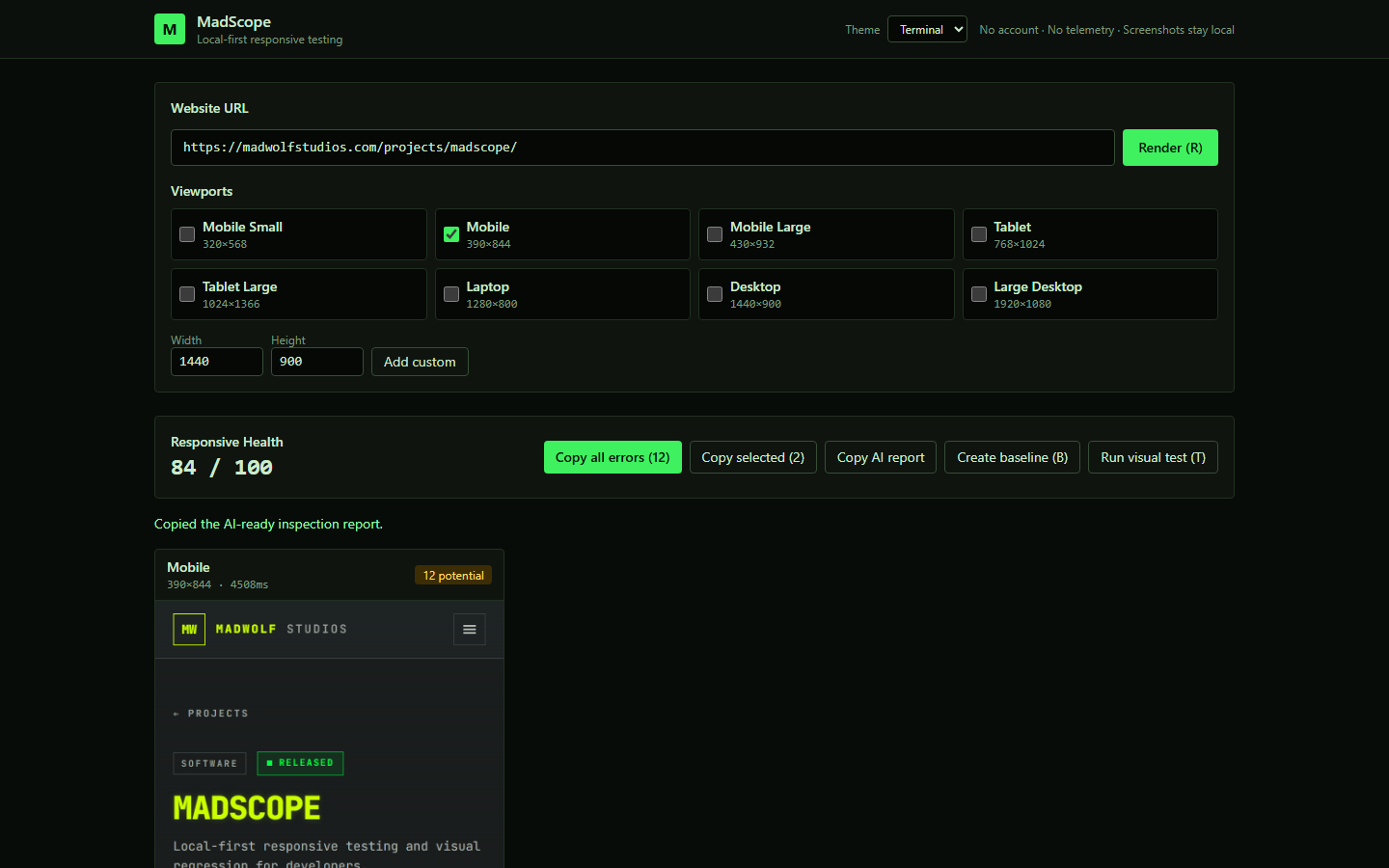Click the Mobile result card title
This screenshot has height=868, width=1389.
[188, 567]
